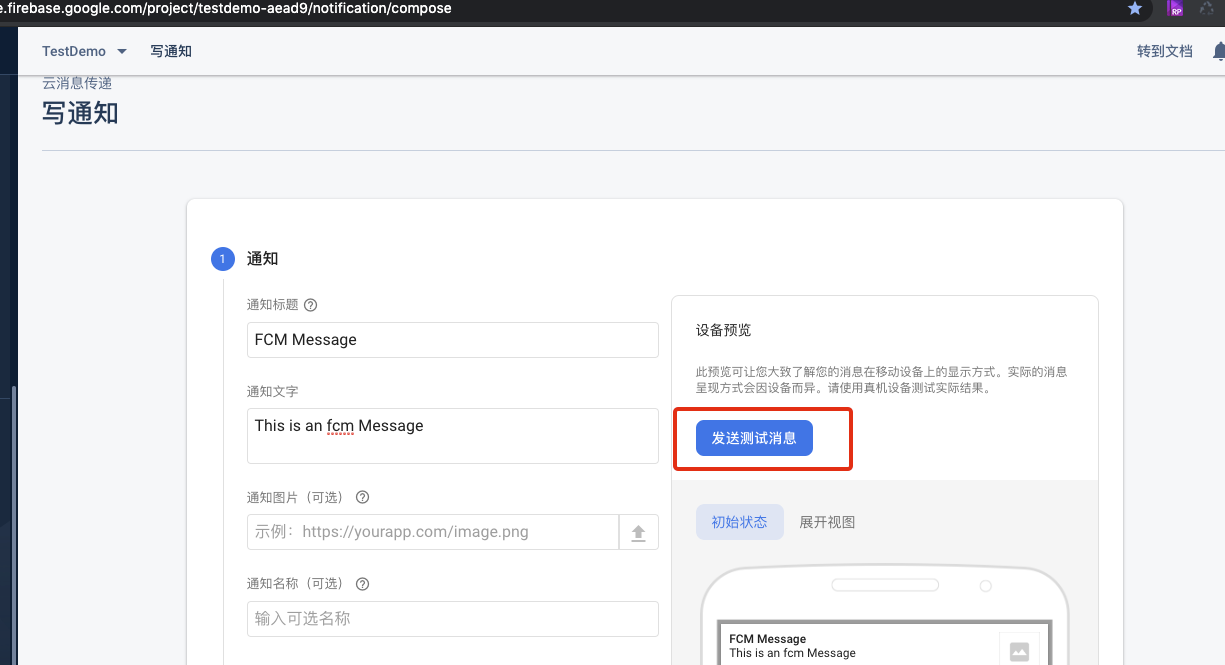Viewport: 1225px width, 665px height.
Task: Click the image upload icon beside 通知图片
Action: click(x=638, y=531)
